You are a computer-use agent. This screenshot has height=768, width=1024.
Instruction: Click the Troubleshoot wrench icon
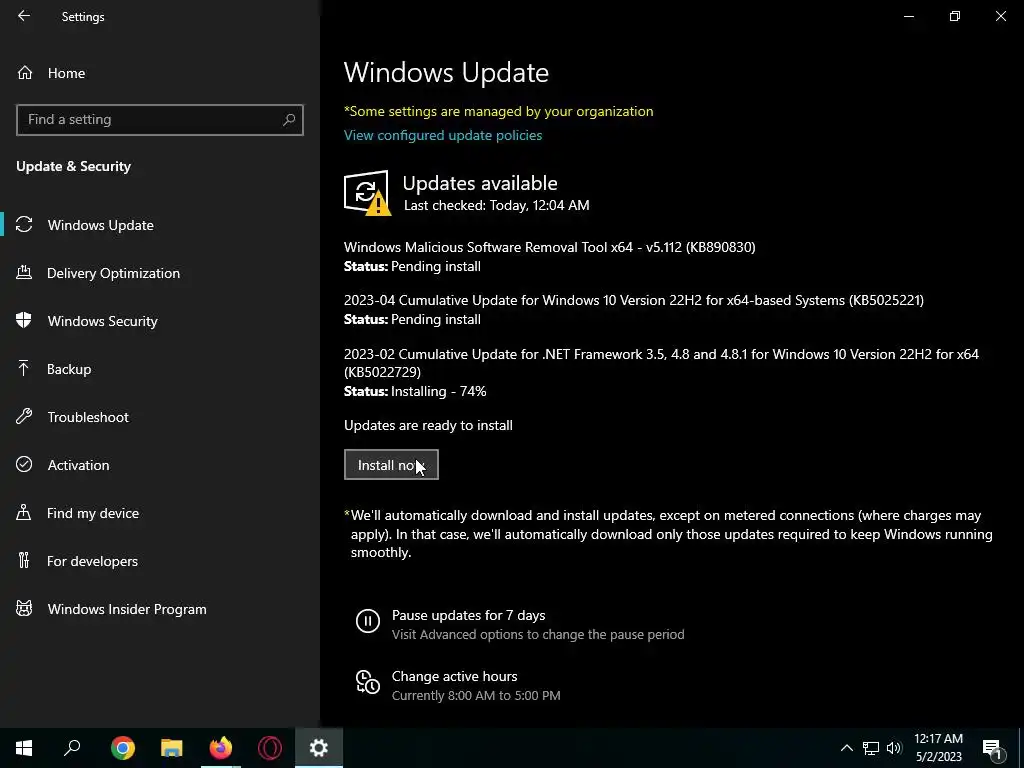24,416
